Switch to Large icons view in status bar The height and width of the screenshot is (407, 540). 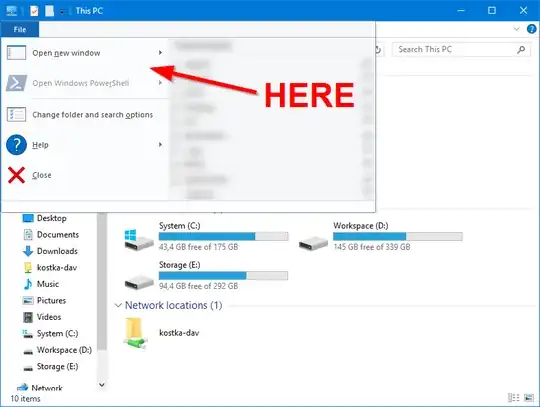click(529, 398)
